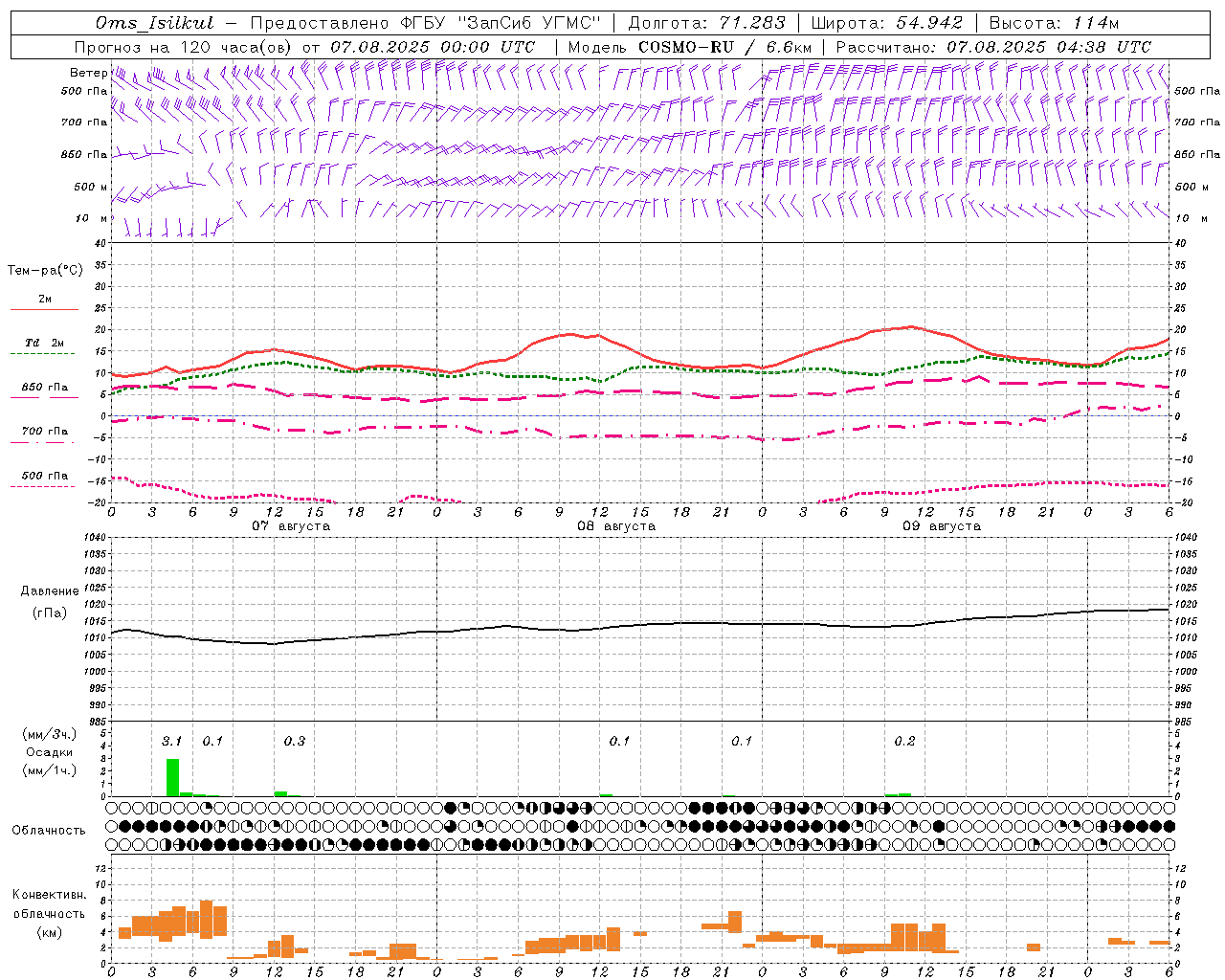The image size is (1225, 980).
Task: Select the latitude value 54.942
Action: (x=929, y=22)
